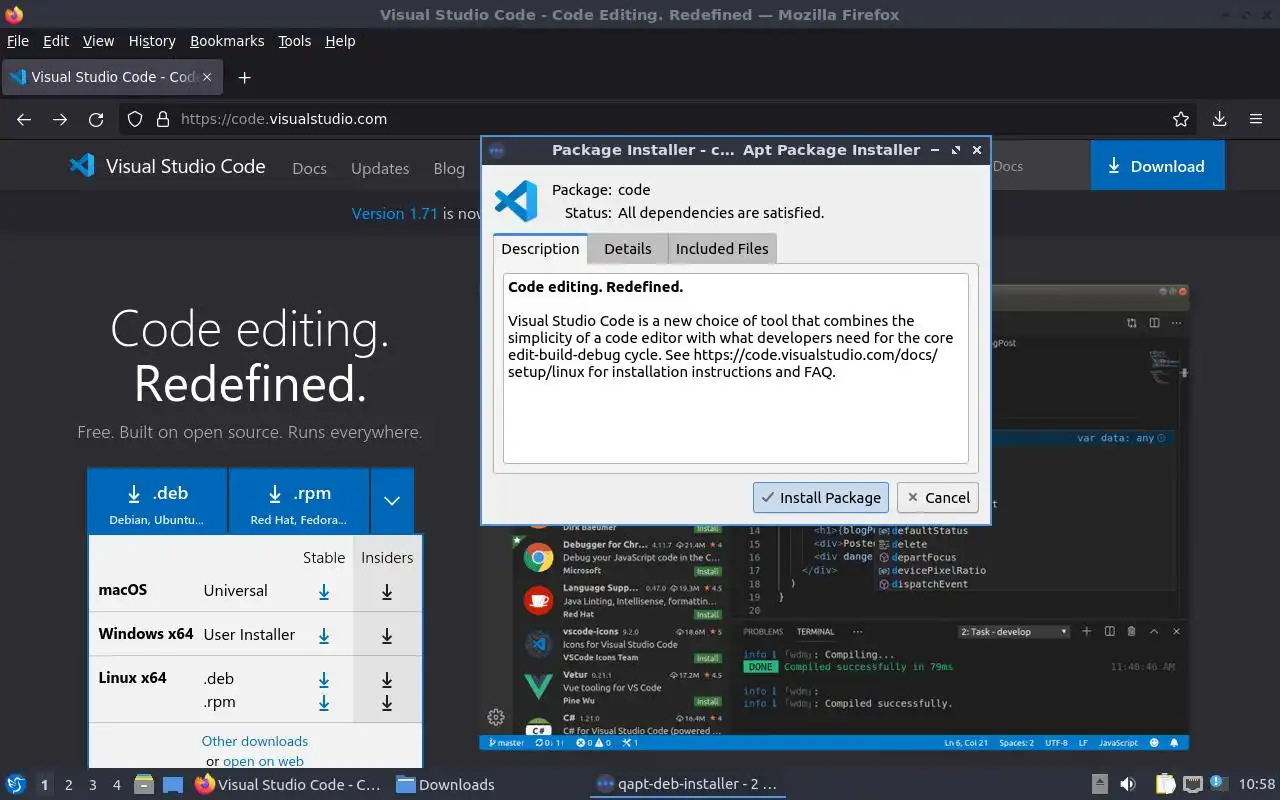
Task: Download Linux .rpm Stable arrow
Action: tap(324, 703)
